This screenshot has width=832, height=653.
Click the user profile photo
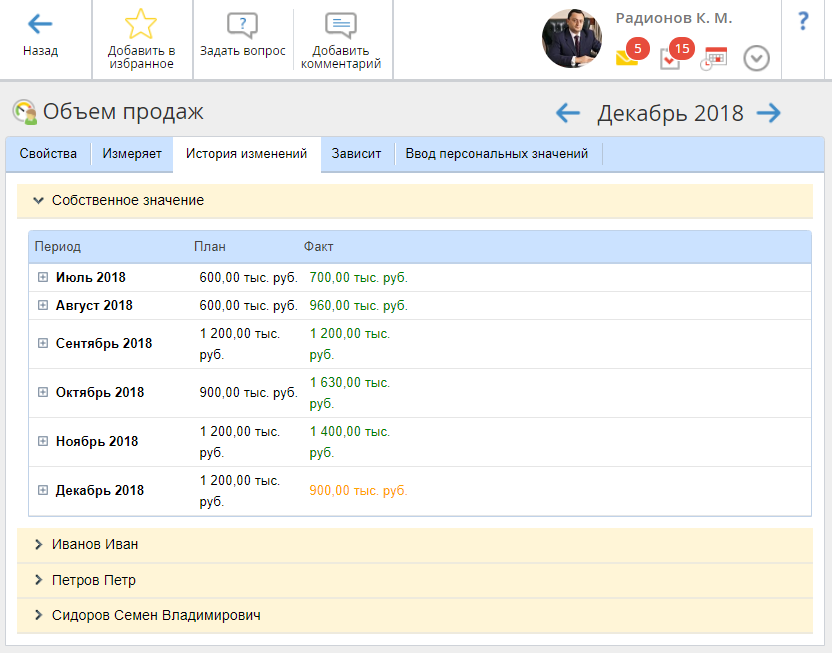tap(572, 38)
